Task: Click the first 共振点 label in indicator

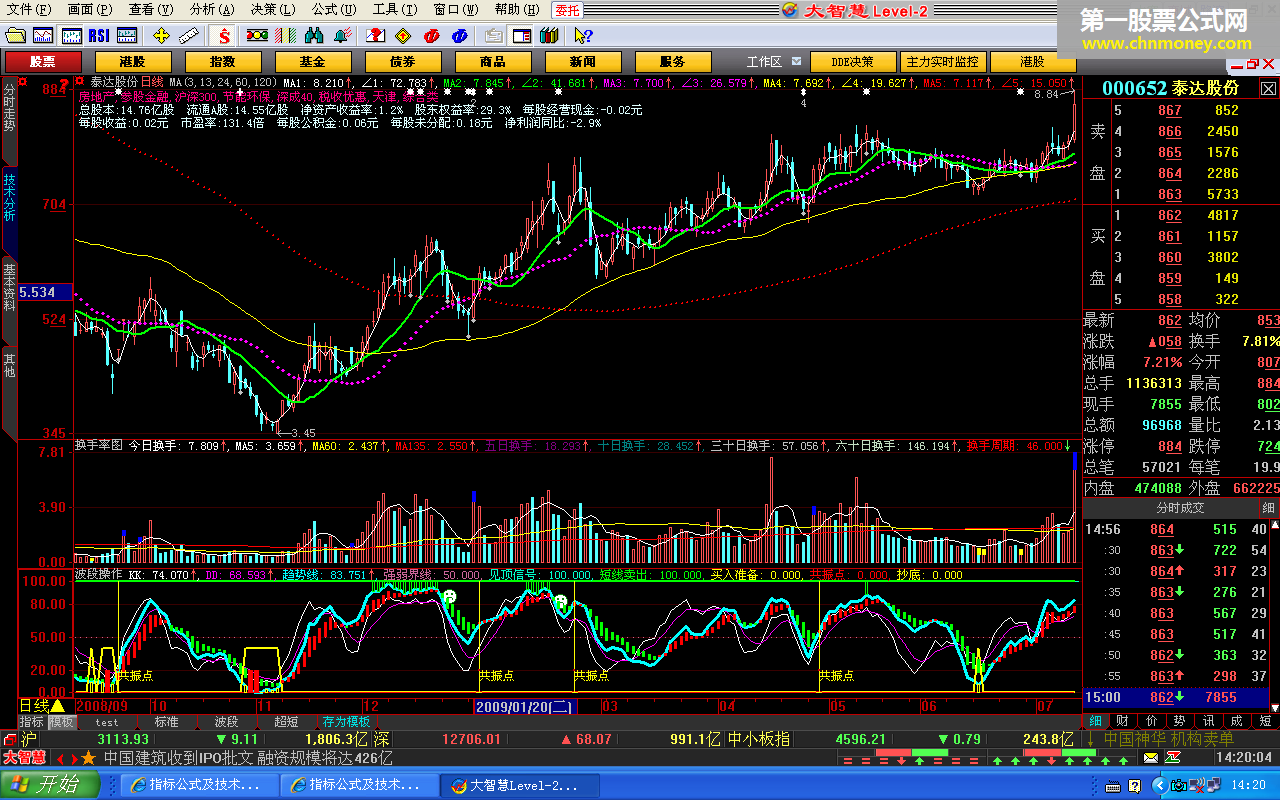Action: (x=135, y=676)
